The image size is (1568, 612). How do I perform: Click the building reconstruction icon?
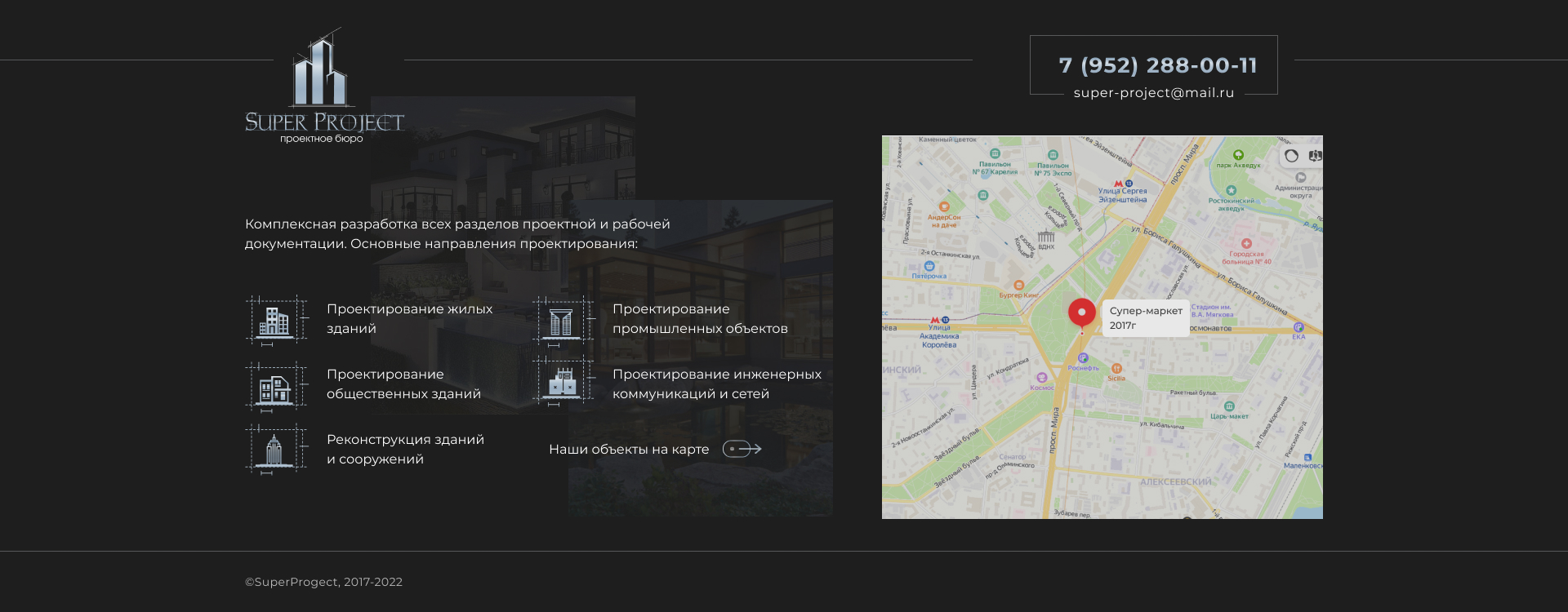(x=277, y=450)
